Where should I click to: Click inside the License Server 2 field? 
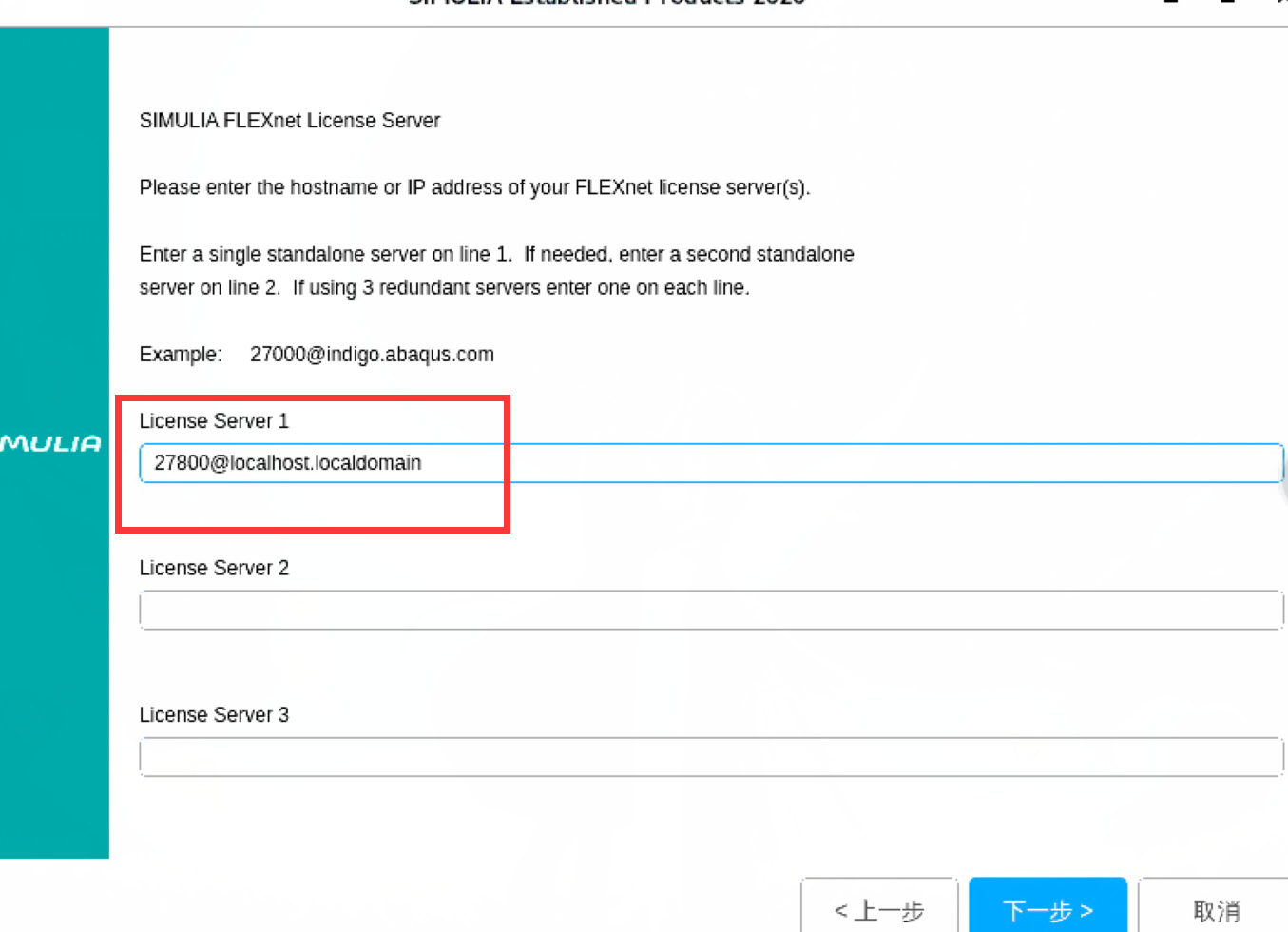click(x=711, y=610)
